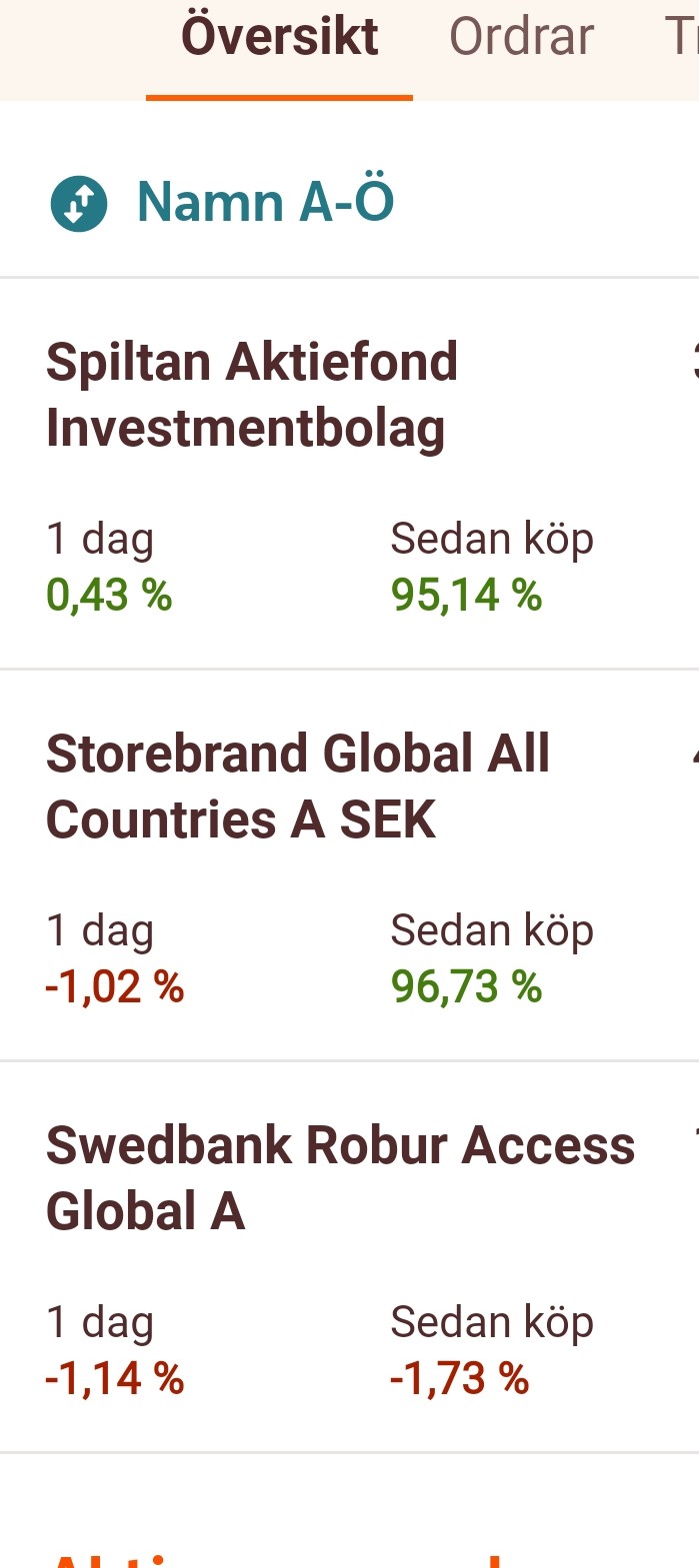Tap the "Sedan köp" label under Storebrand
Image resolution: width=699 pixels, height=1568 pixels.
pyautogui.click(x=492, y=931)
